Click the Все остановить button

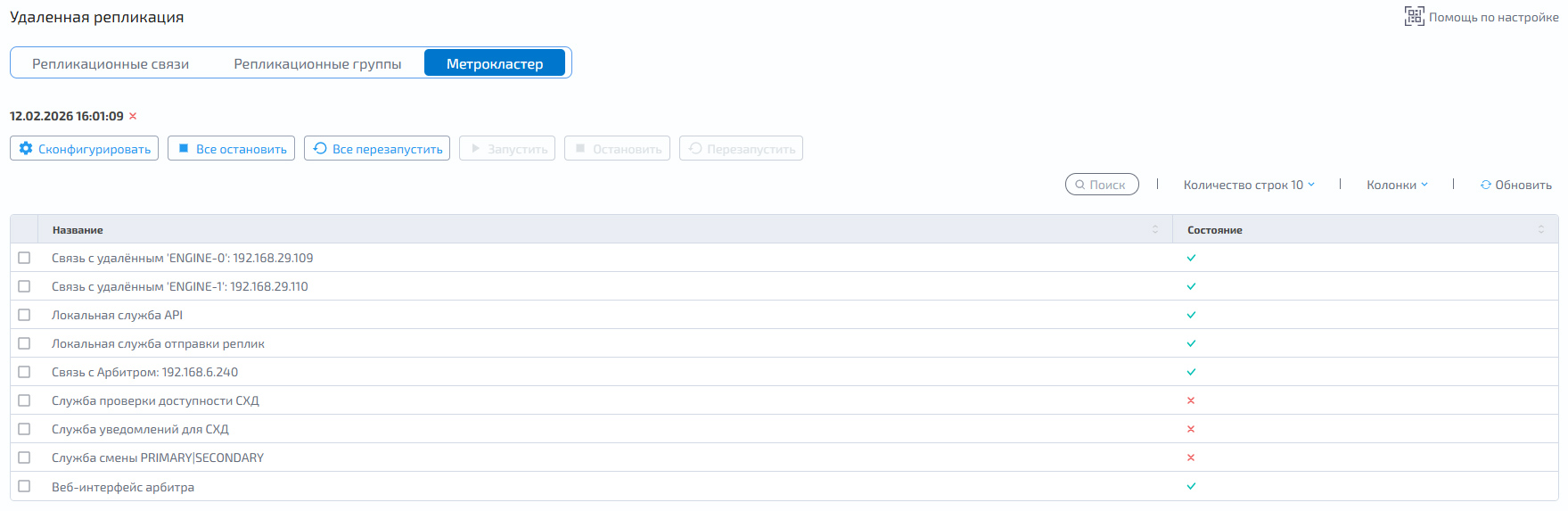point(231,148)
